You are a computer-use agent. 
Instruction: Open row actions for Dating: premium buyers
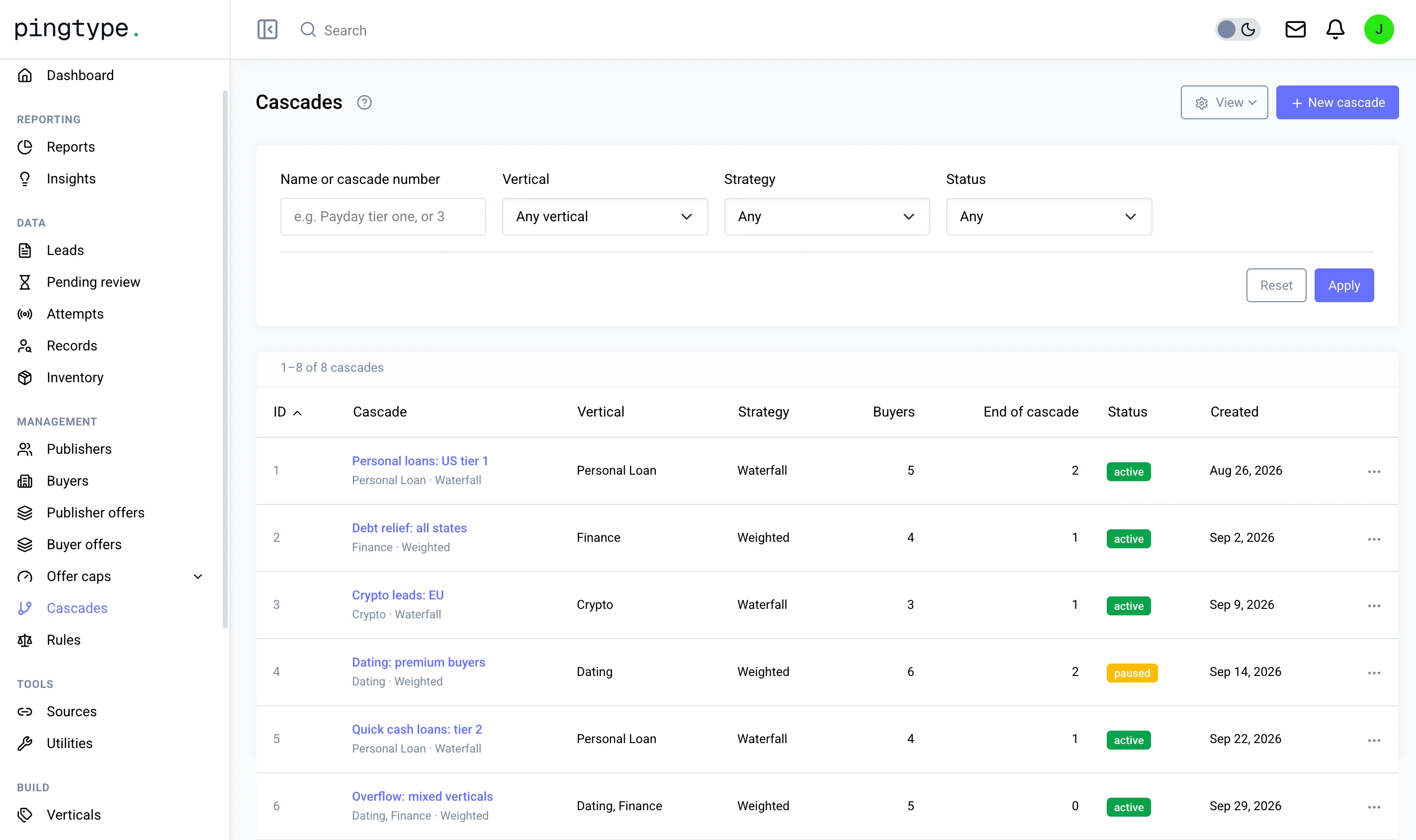(1374, 673)
